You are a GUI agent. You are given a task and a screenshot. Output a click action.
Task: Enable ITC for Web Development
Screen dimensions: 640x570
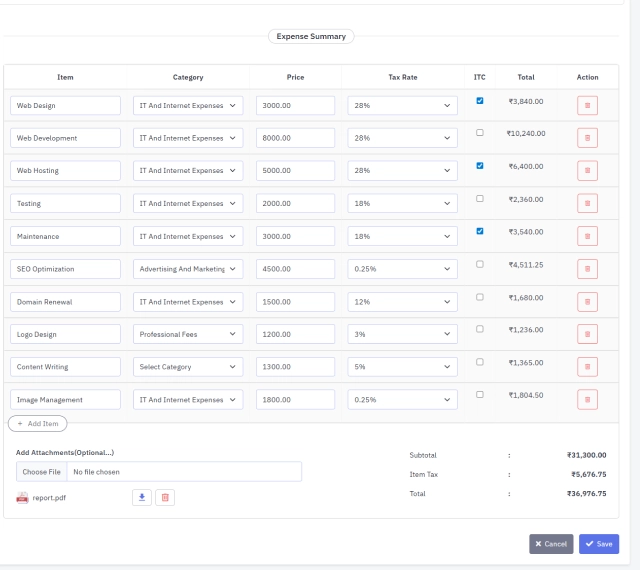click(x=480, y=133)
